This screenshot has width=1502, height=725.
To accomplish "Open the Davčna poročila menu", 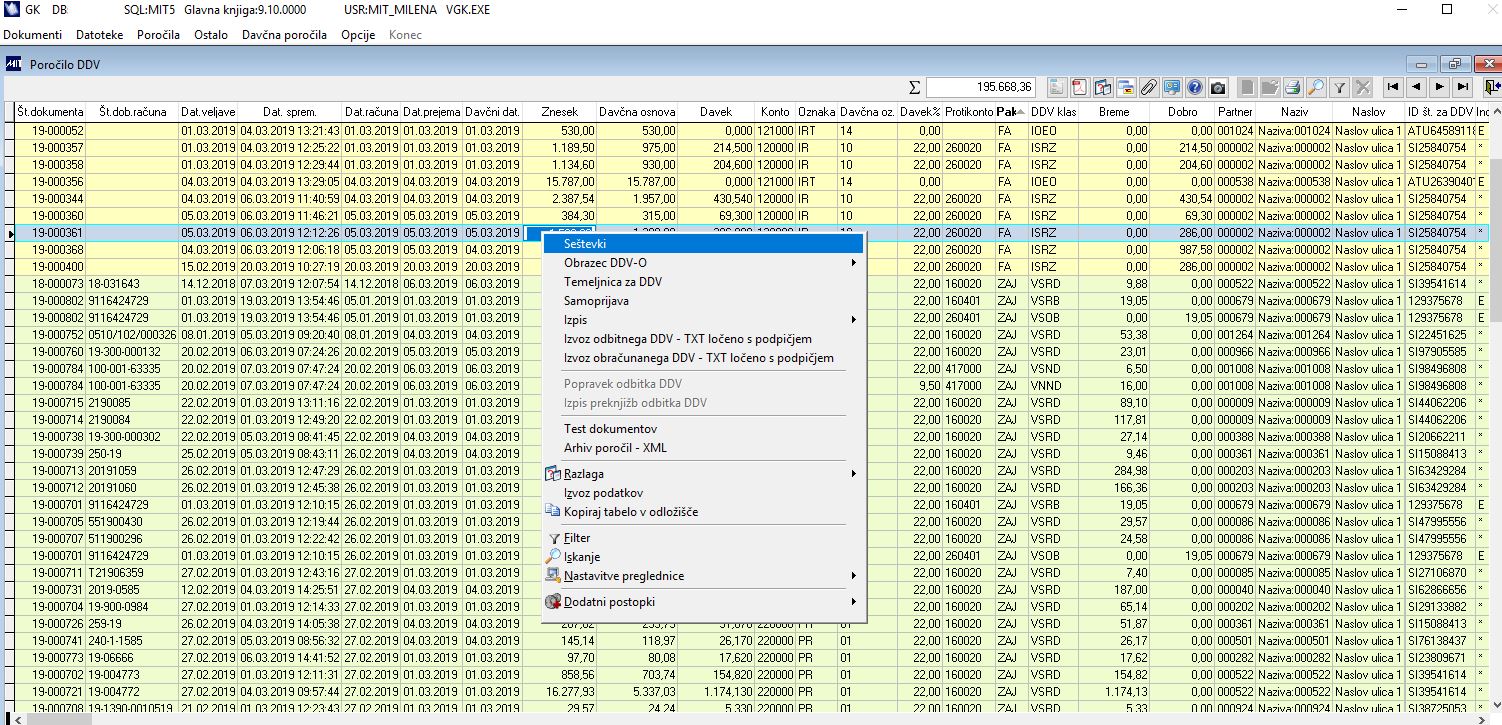I will coord(284,35).
